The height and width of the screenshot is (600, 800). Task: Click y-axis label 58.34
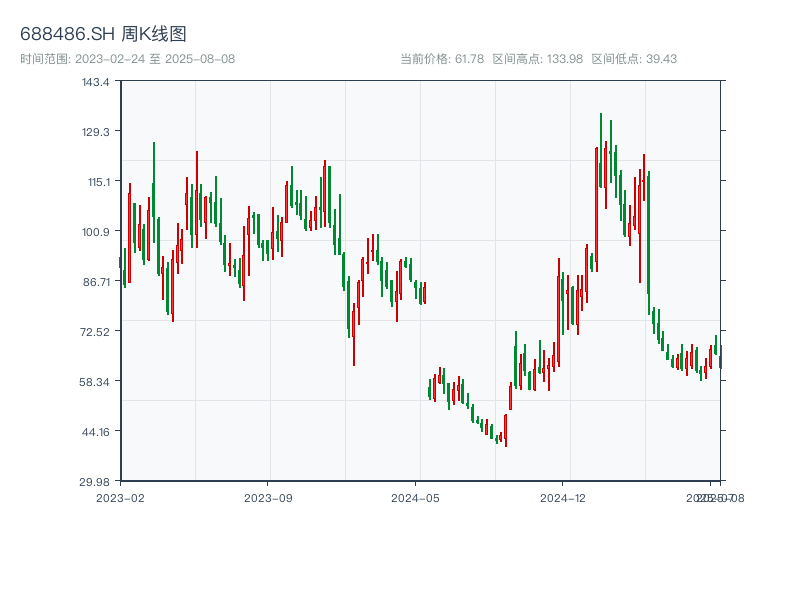point(94,382)
